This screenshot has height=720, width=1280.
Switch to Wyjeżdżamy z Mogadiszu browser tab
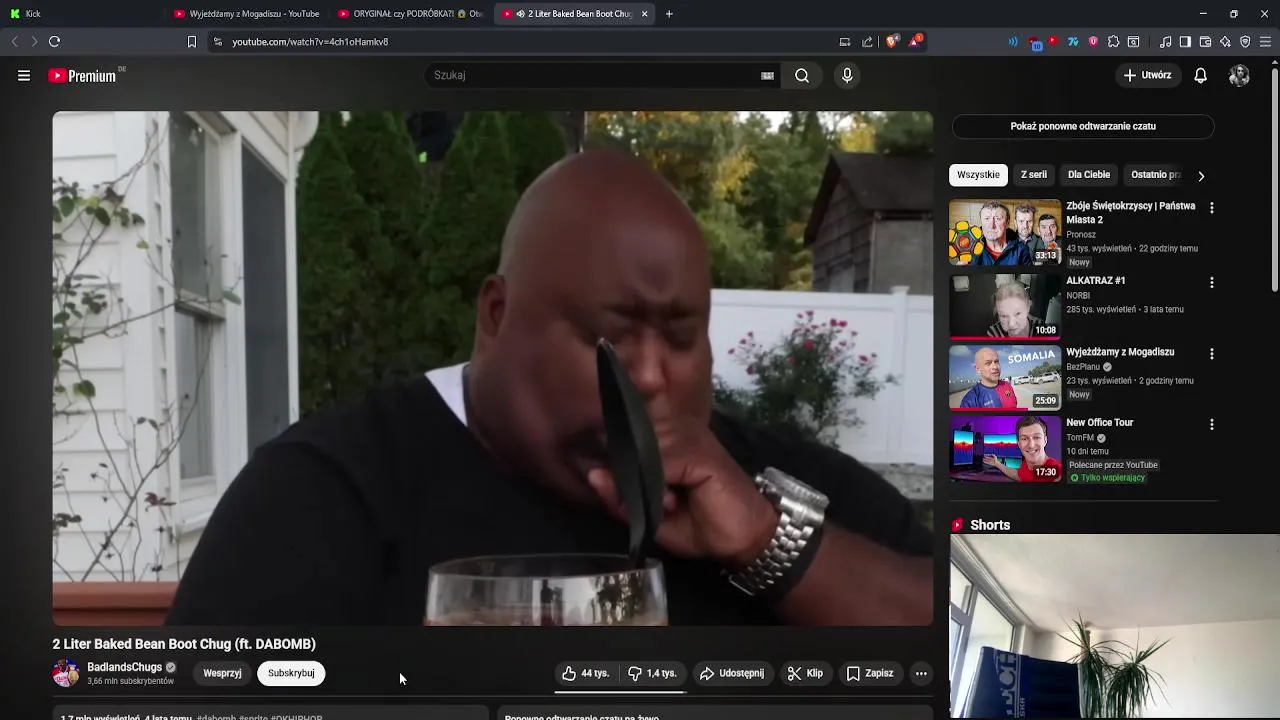point(247,14)
